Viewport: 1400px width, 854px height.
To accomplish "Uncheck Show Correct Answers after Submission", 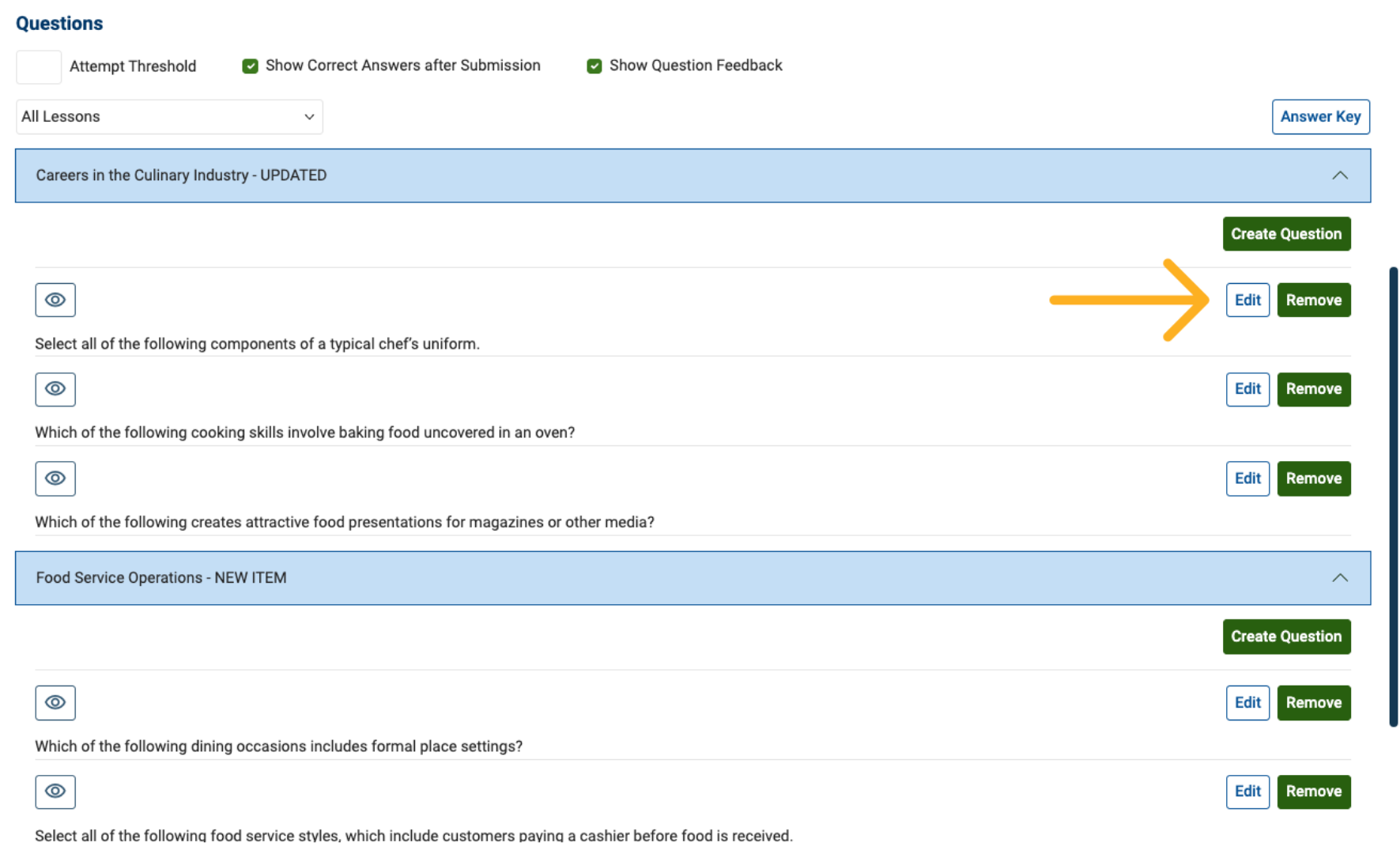I will (x=251, y=66).
